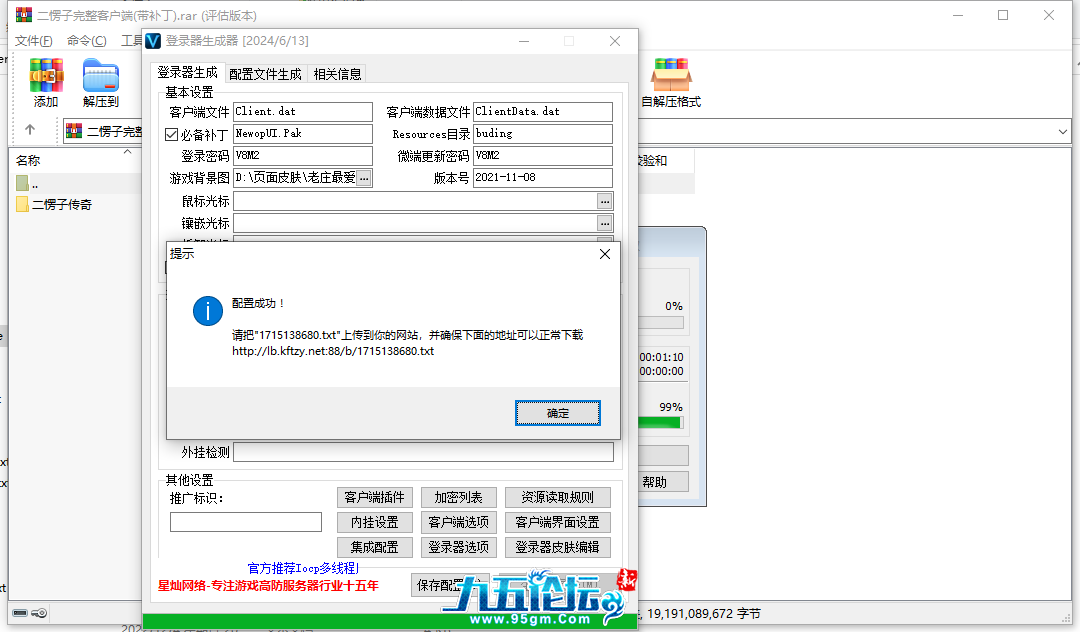
Task: Open 登录器皮肤编辑 settings
Action: pos(557,547)
